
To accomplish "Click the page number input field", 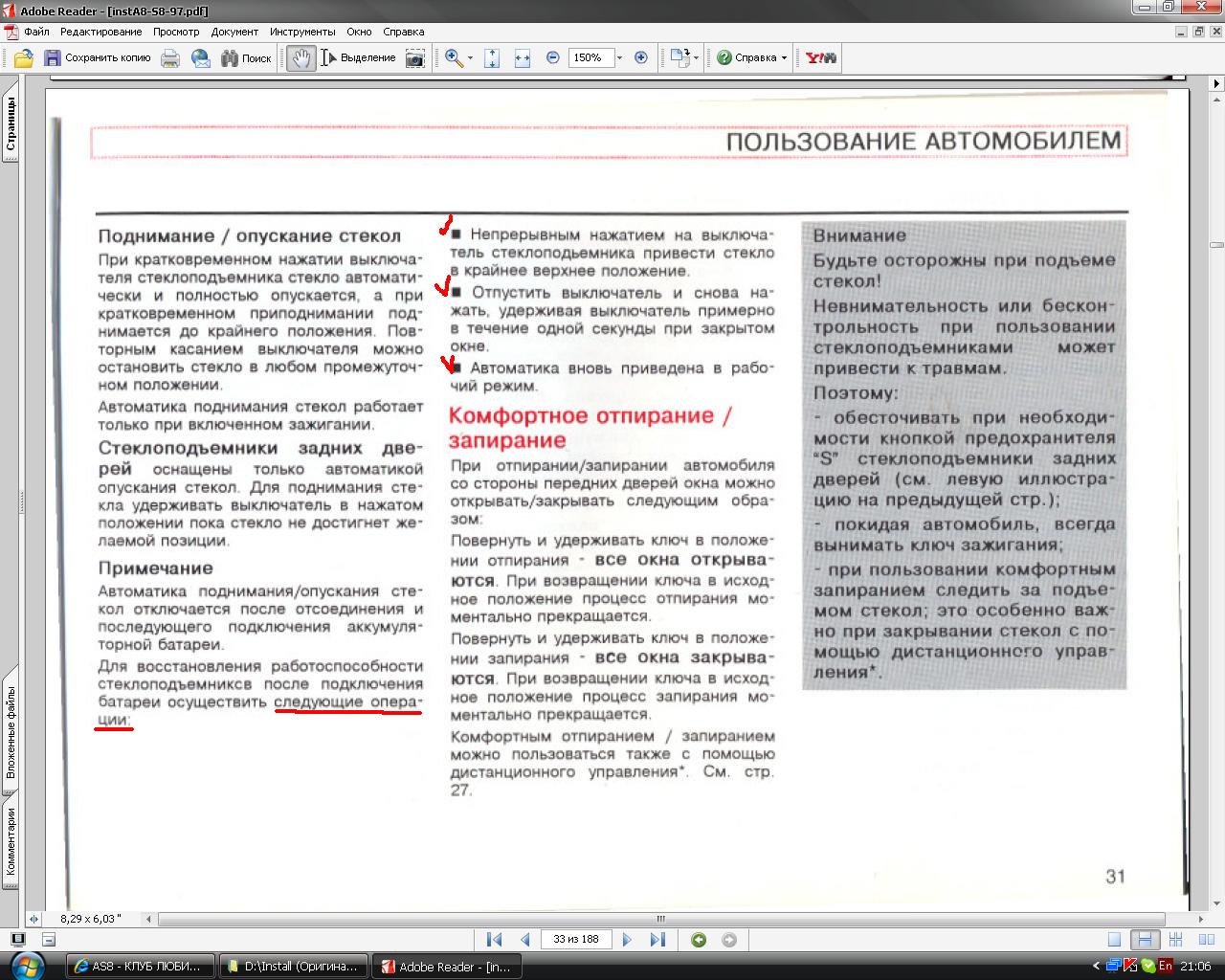I will [575, 940].
